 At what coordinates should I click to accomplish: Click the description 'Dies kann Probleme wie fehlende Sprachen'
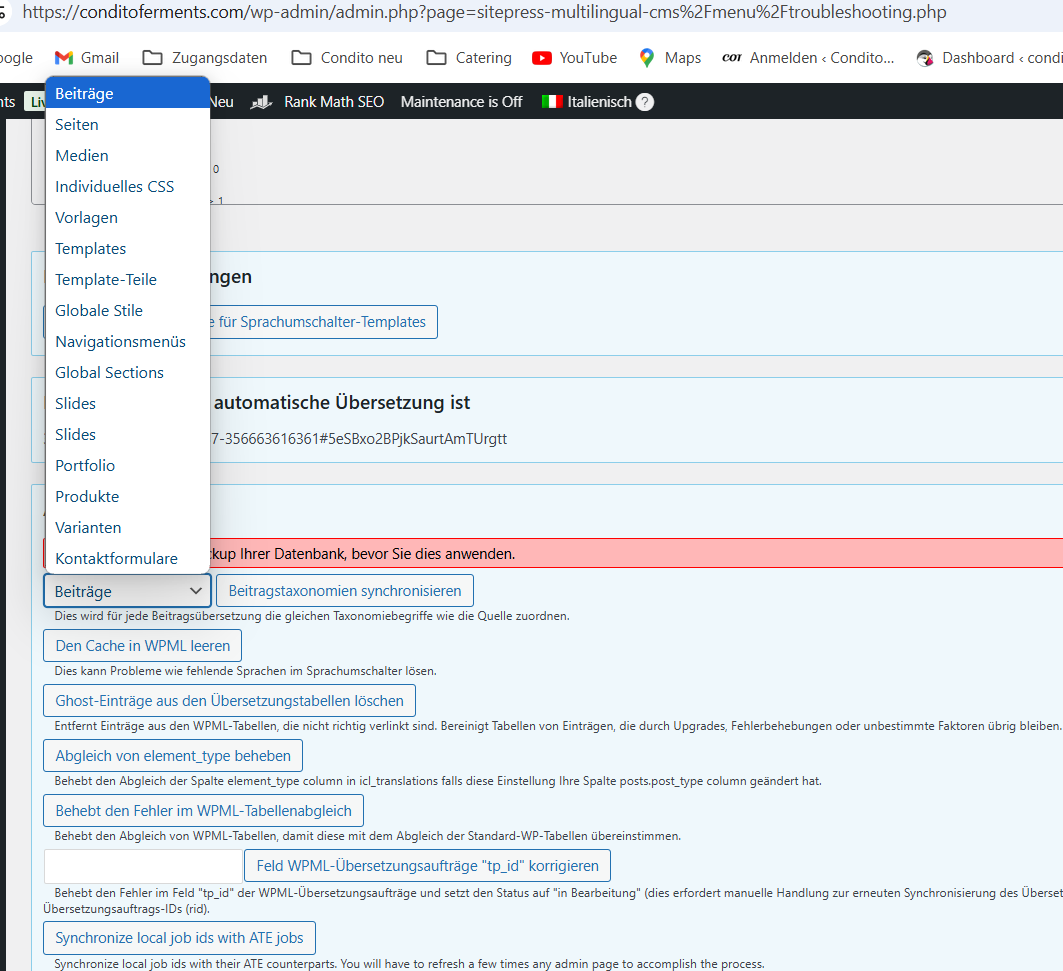245,671
